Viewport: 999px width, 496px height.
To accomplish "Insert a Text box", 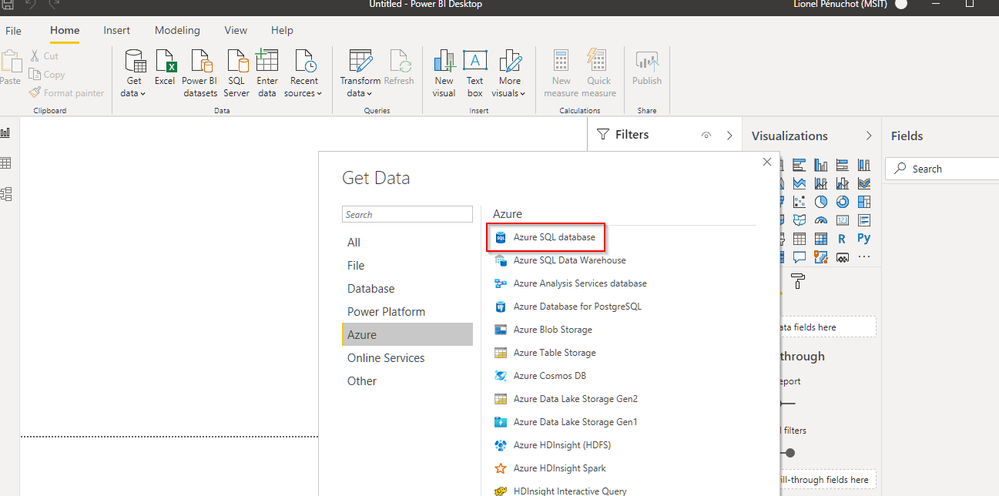I will pyautogui.click(x=475, y=73).
